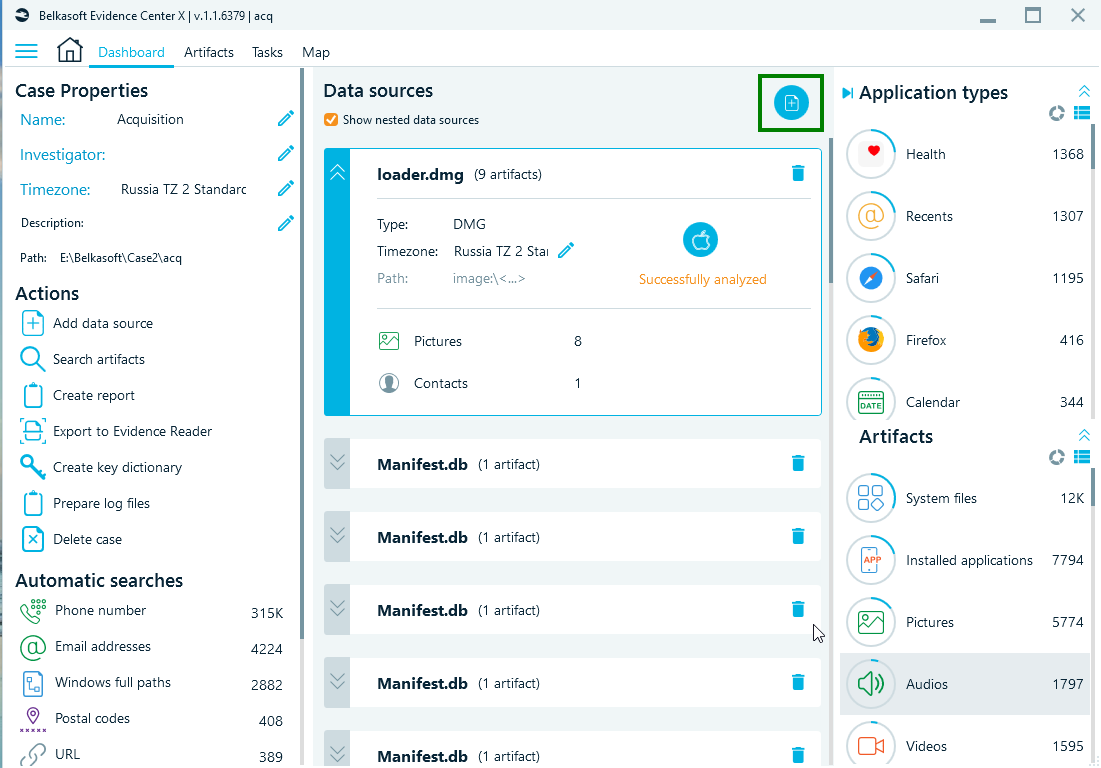Delete the first Manifest.db data source
The image size is (1101, 768).
798,463
